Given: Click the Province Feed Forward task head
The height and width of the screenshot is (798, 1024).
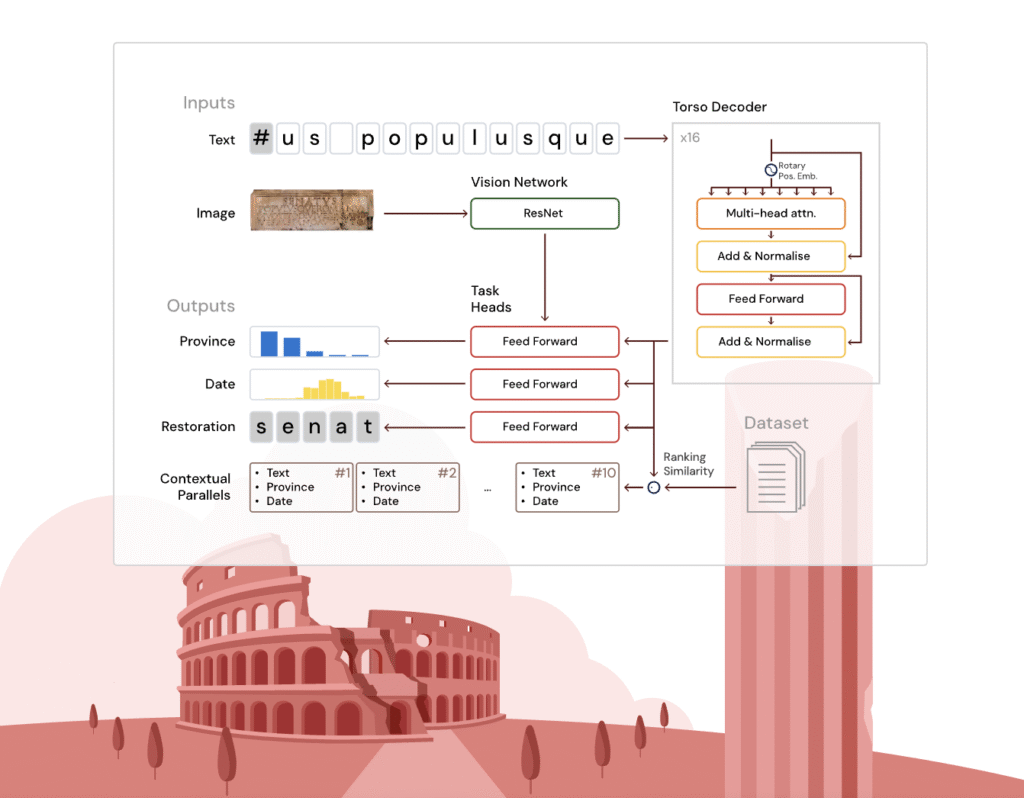Looking at the screenshot, I should 544,341.
